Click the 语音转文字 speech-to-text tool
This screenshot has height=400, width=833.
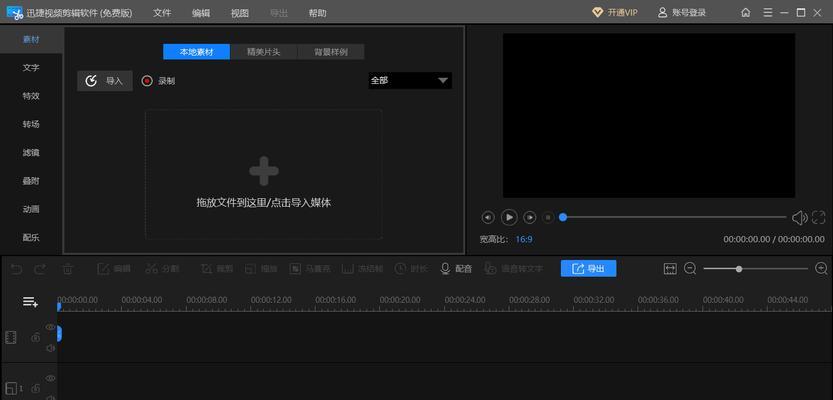513,269
